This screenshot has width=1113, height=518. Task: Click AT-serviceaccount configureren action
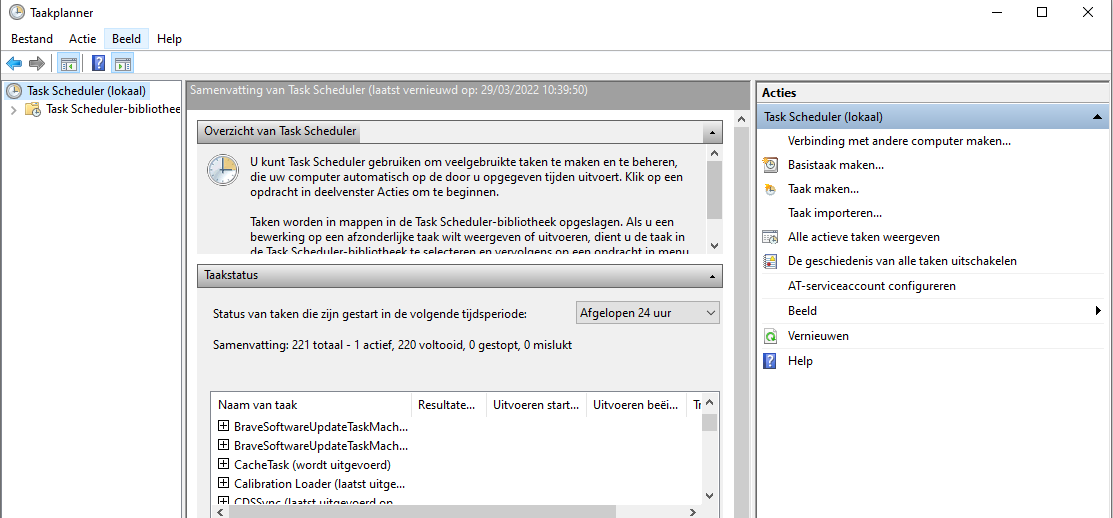pos(872,286)
